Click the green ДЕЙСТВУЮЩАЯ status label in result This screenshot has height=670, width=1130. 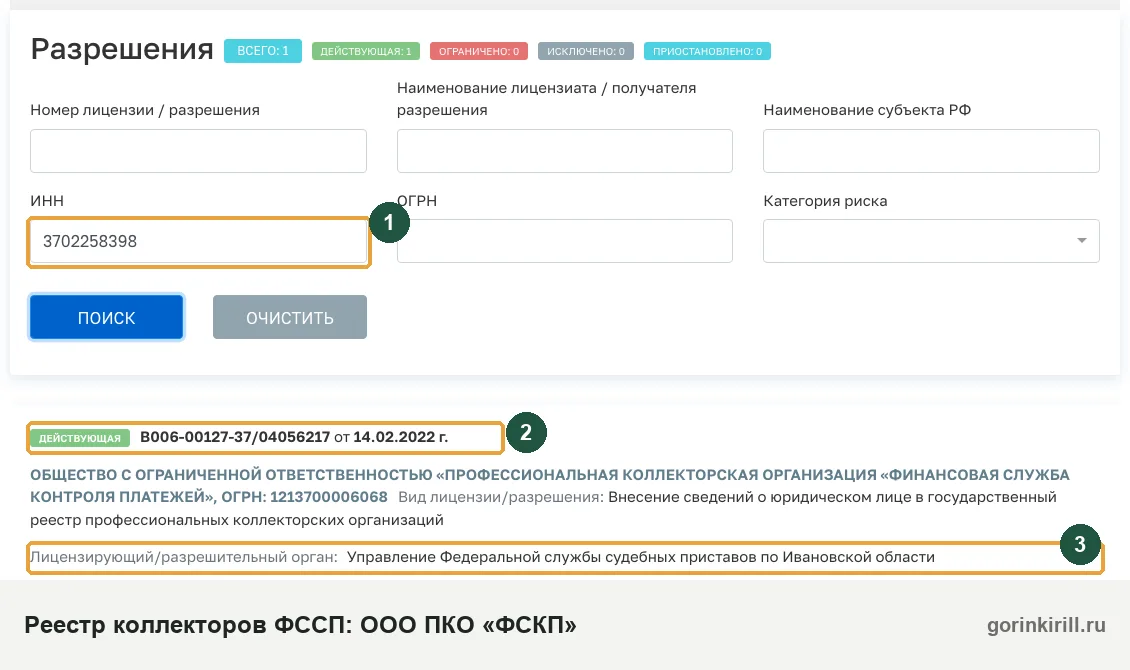click(80, 438)
